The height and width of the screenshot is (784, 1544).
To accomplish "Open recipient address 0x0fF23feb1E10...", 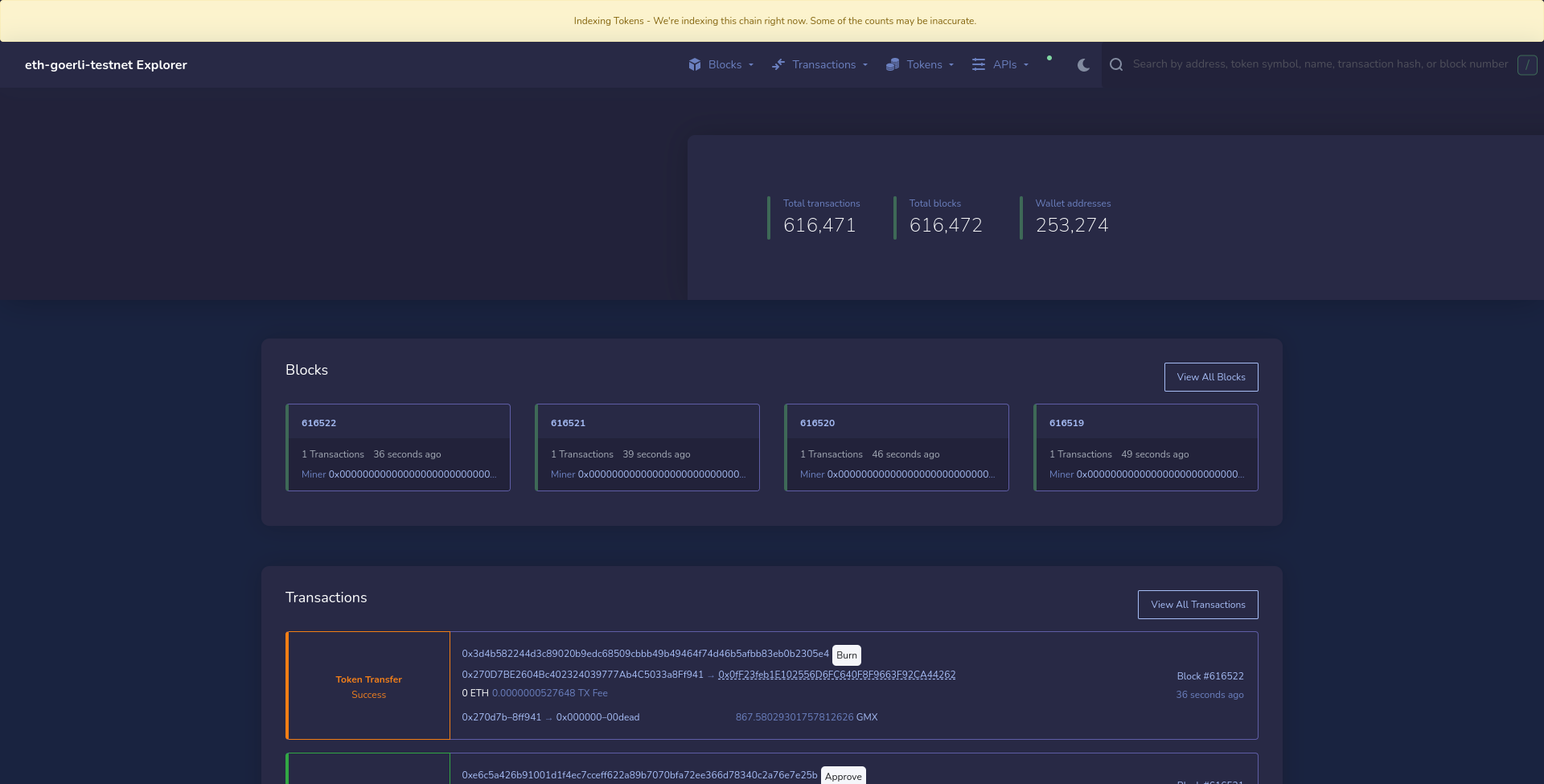I will click(x=837, y=675).
